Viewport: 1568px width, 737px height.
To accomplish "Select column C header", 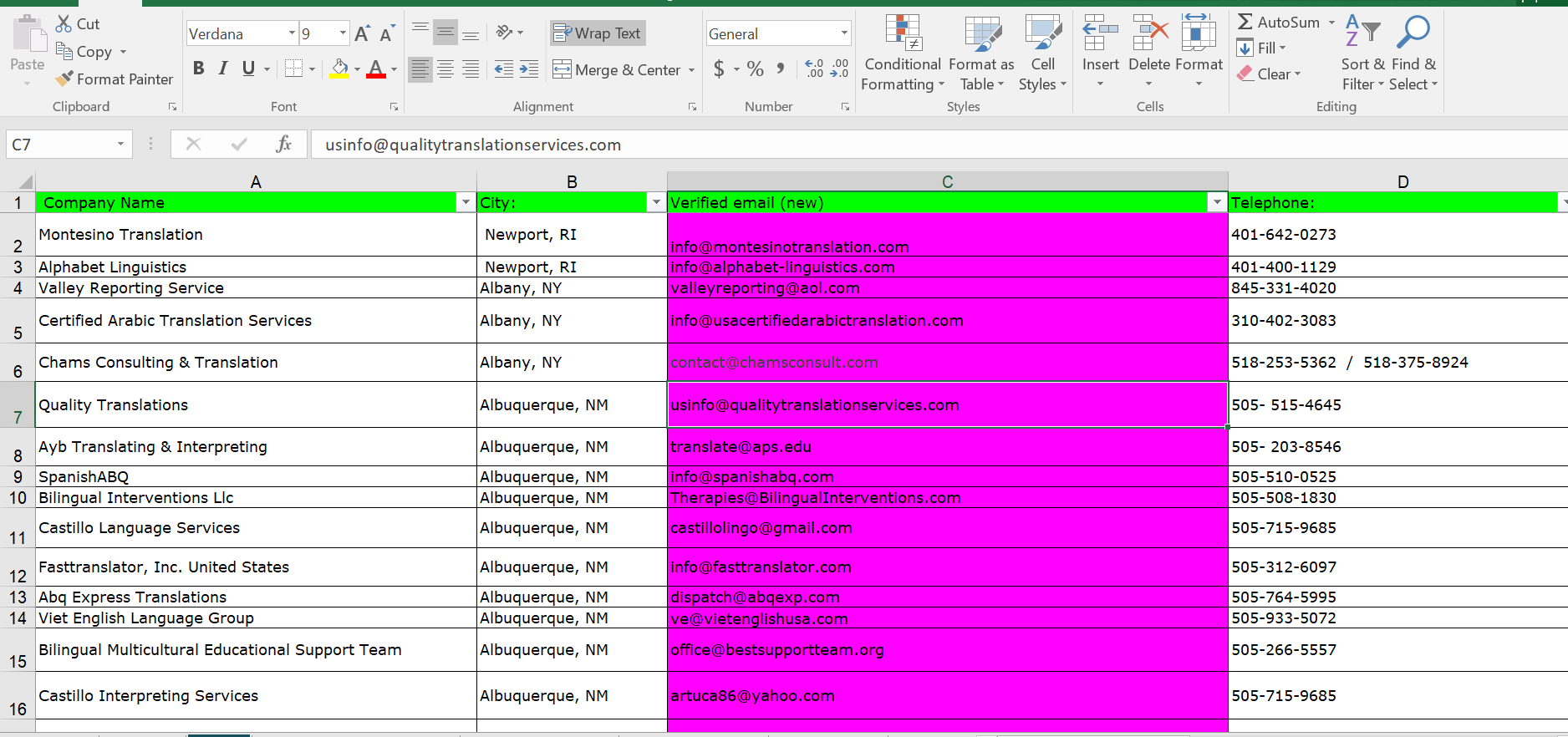I will point(947,181).
